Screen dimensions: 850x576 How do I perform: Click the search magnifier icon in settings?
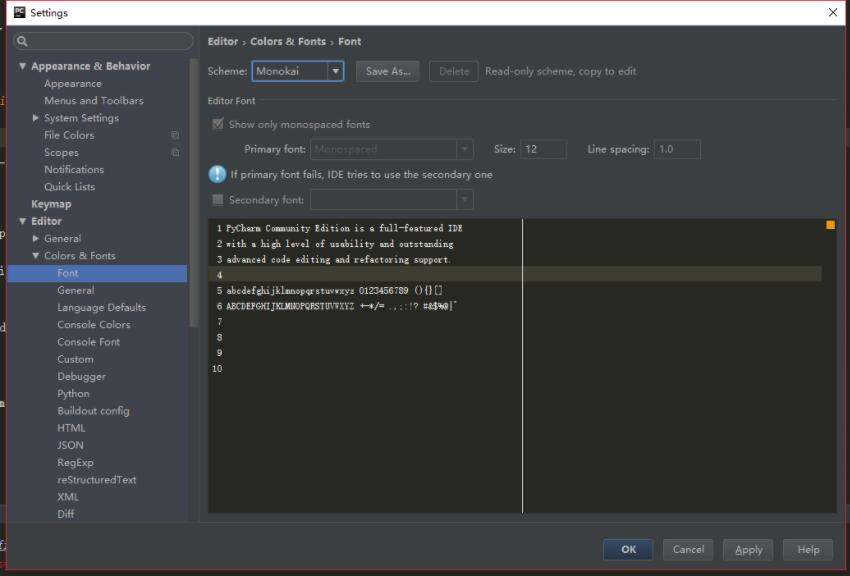click(22, 41)
